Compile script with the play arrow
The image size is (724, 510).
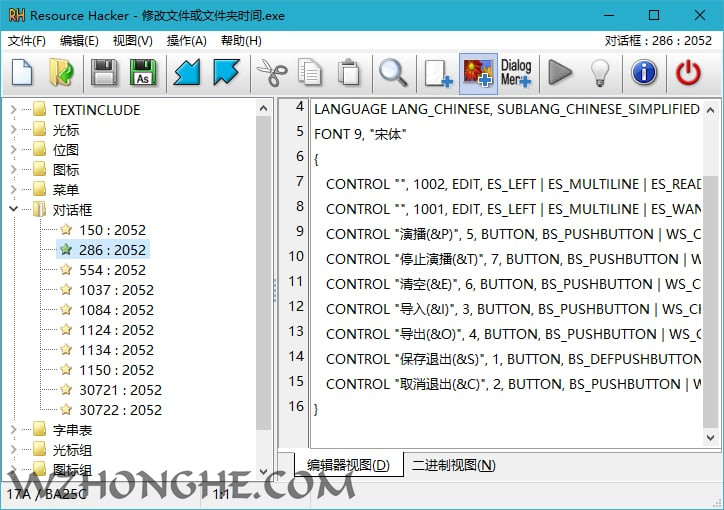click(560, 72)
